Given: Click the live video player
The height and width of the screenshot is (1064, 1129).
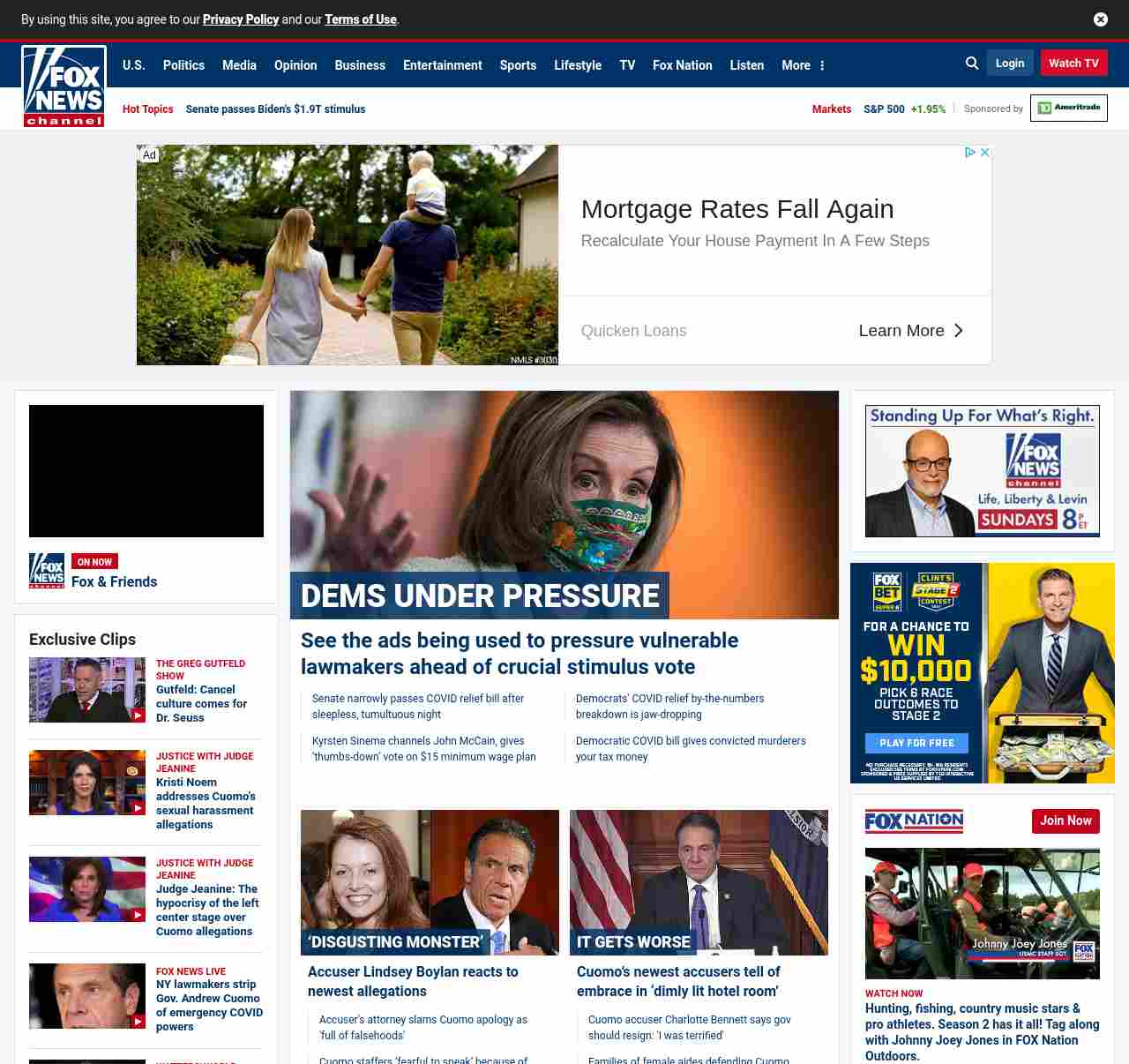Looking at the screenshot, I should pyautogui.click(x=146, y=471).
